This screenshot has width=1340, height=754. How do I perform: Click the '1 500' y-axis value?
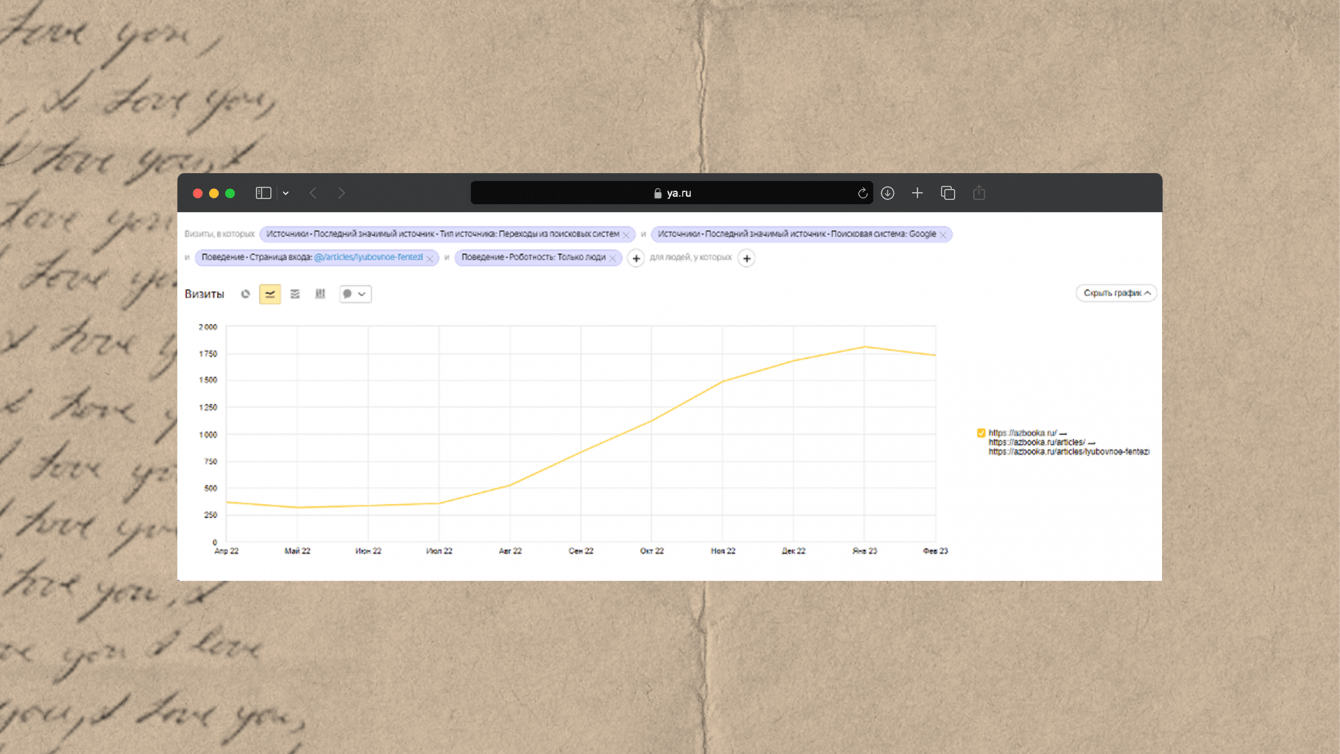point(207,381)
